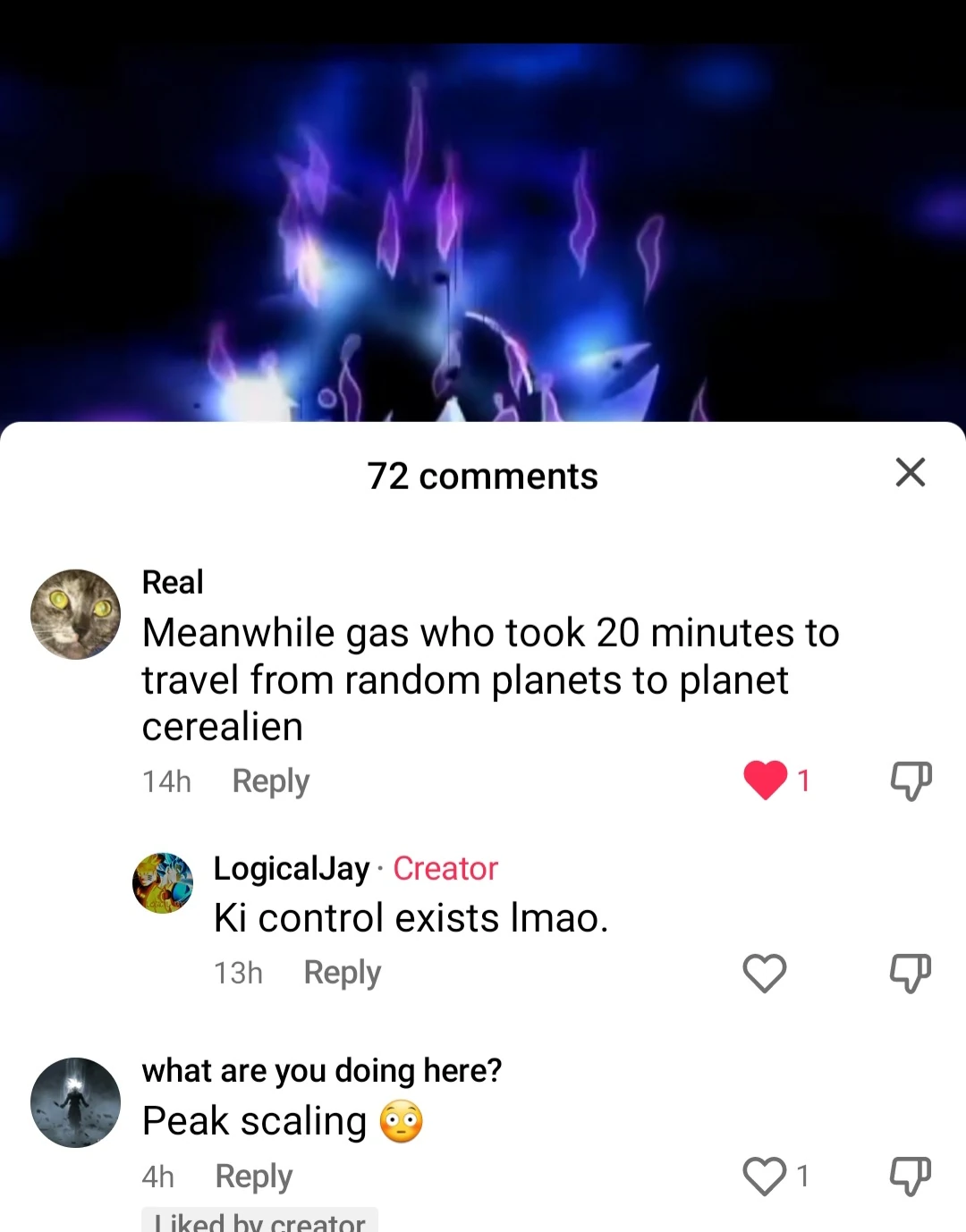Image resolution: width=966 pixels, height=1232 pixels.
Task: Open the dark figure profile avatar
Action: pos(76,1102)
